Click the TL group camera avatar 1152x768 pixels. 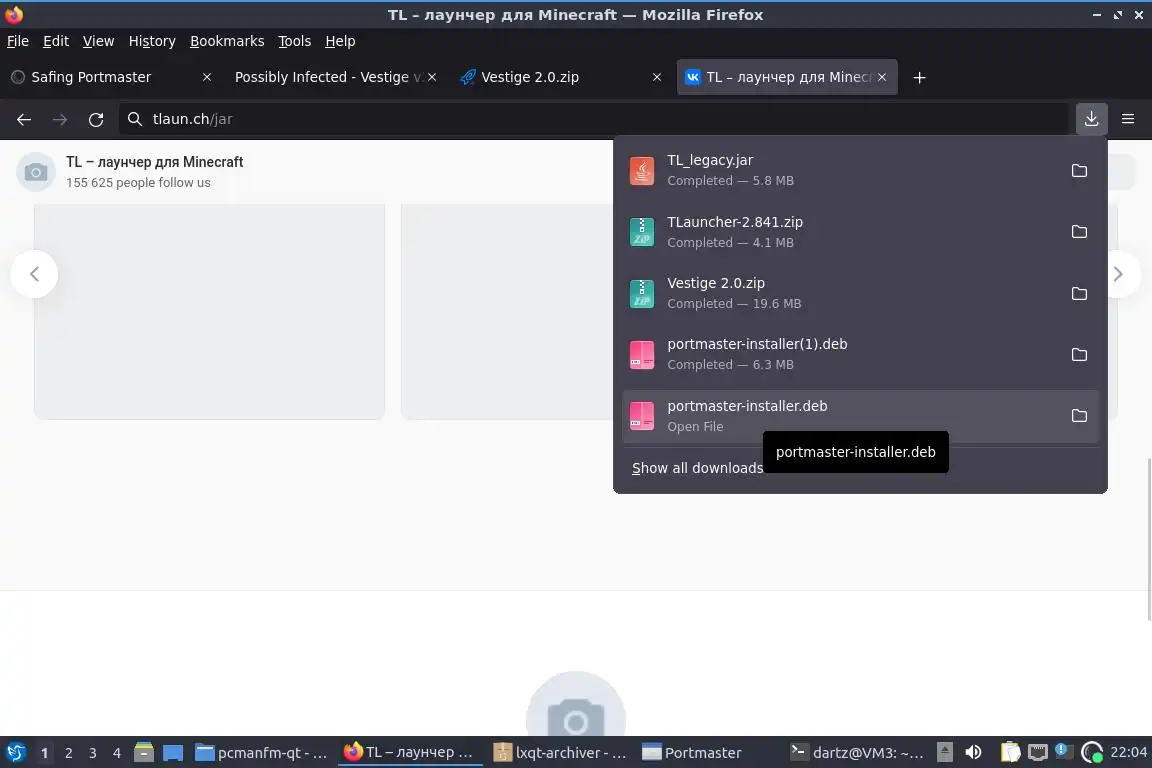pyautogui.click(x=35, y=172)
